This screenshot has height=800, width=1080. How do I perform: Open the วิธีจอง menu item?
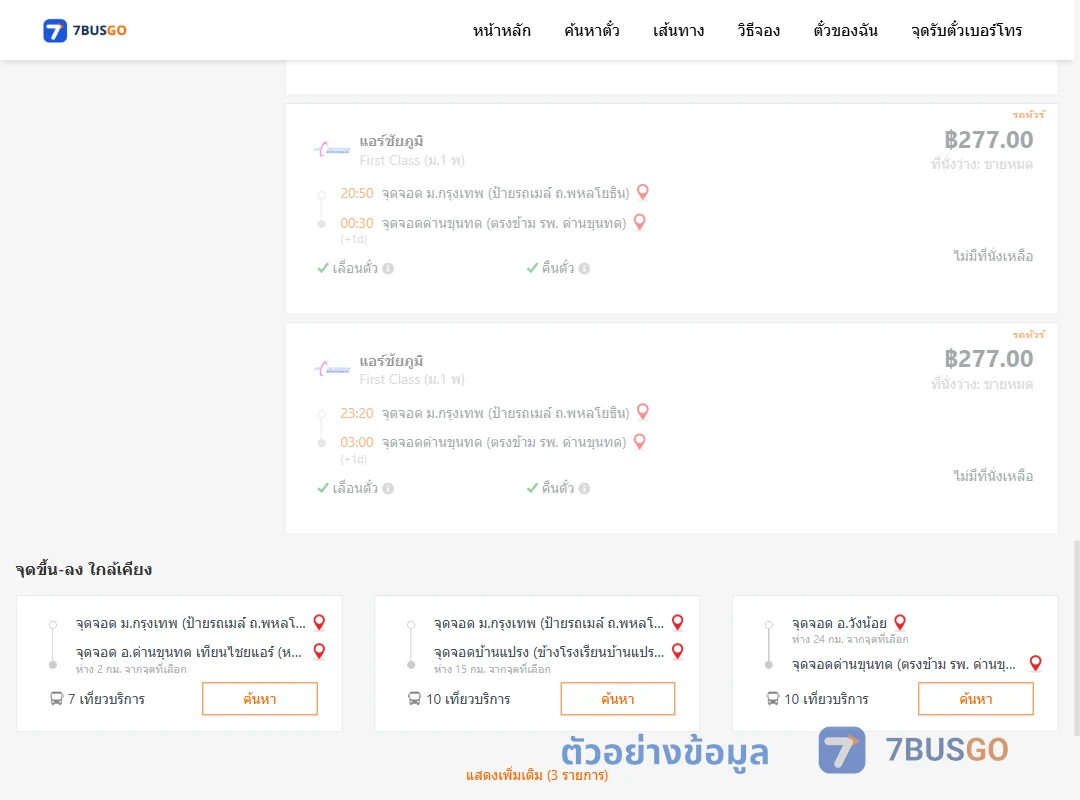point(758,30)
